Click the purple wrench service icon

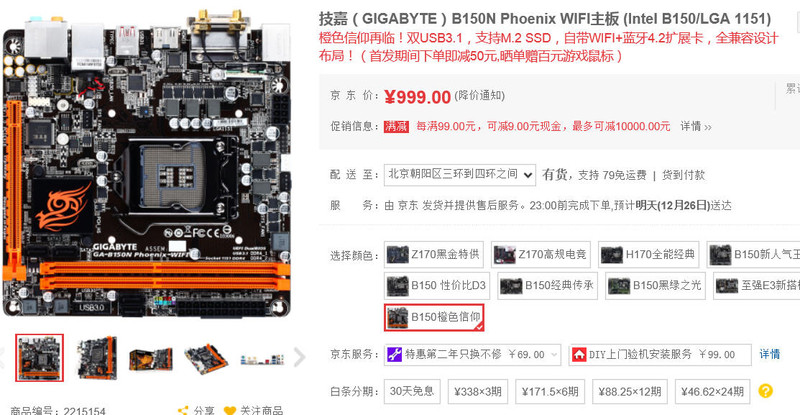[394, 354]
